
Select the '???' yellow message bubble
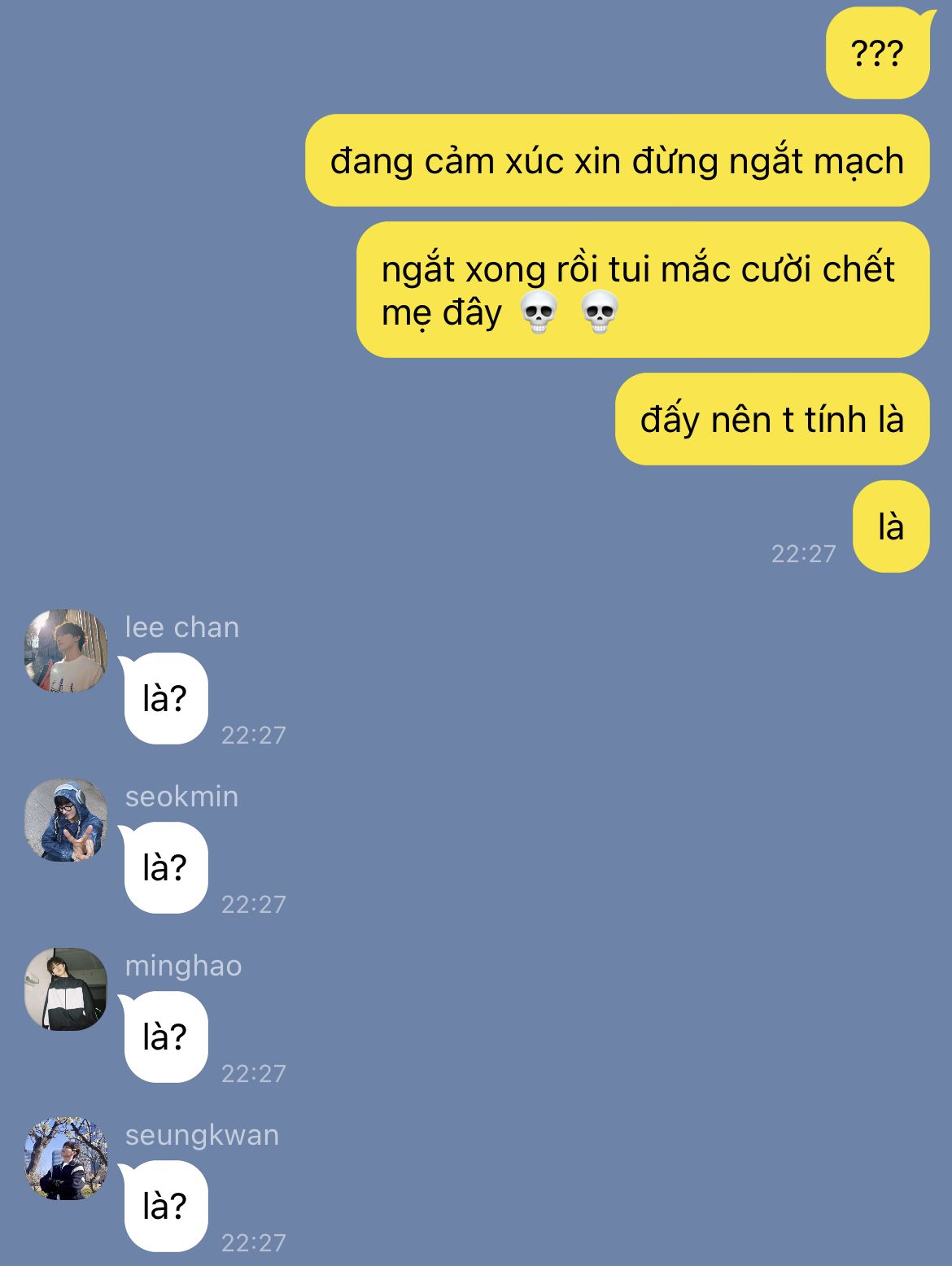pos(878,54)
